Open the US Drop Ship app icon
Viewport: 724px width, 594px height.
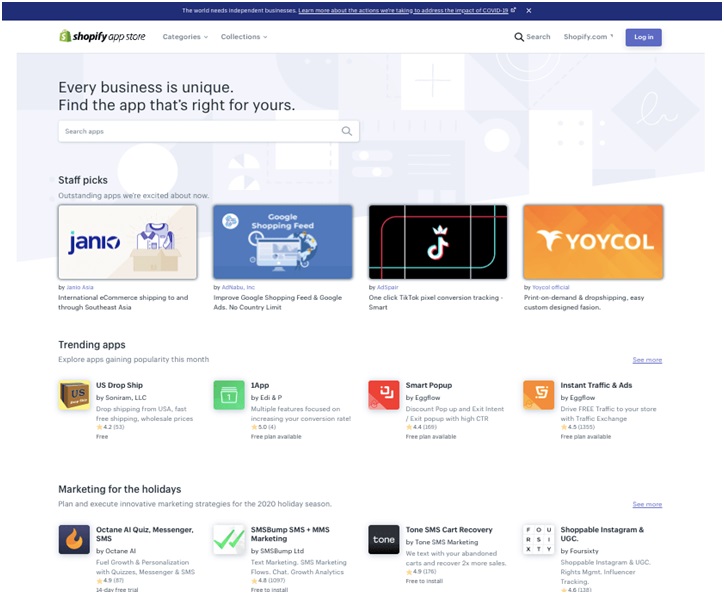coord(74,395)
